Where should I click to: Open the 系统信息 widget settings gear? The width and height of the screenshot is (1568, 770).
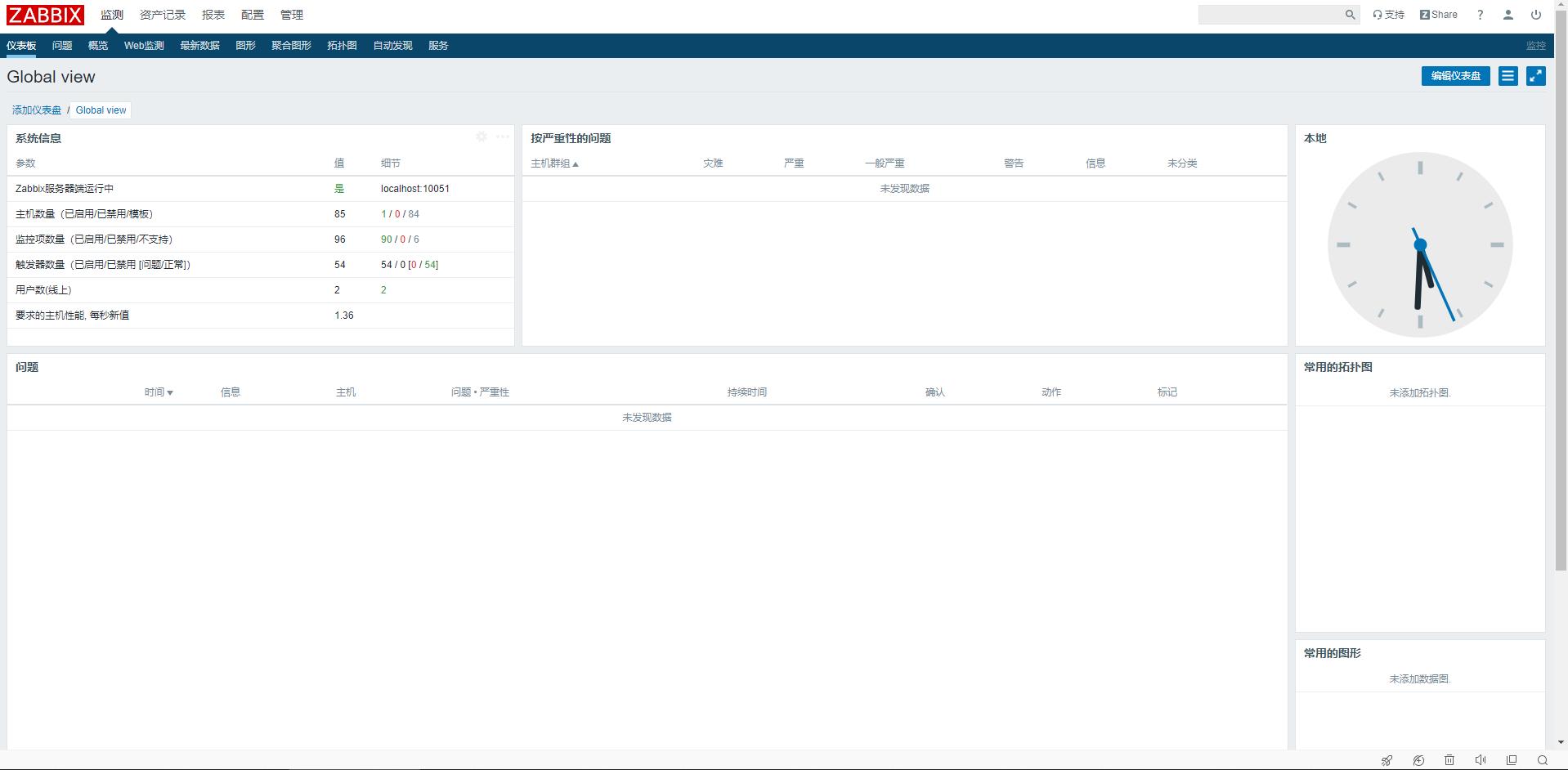tap(482, 137)
